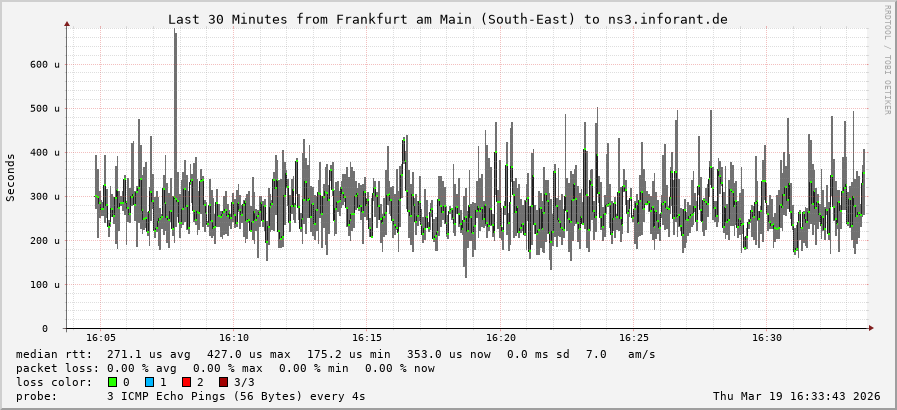Viewport: 897px width, 410px height.
Task: Click the dark red 3/3 loss swatch
Action: [x=223, y=382]
